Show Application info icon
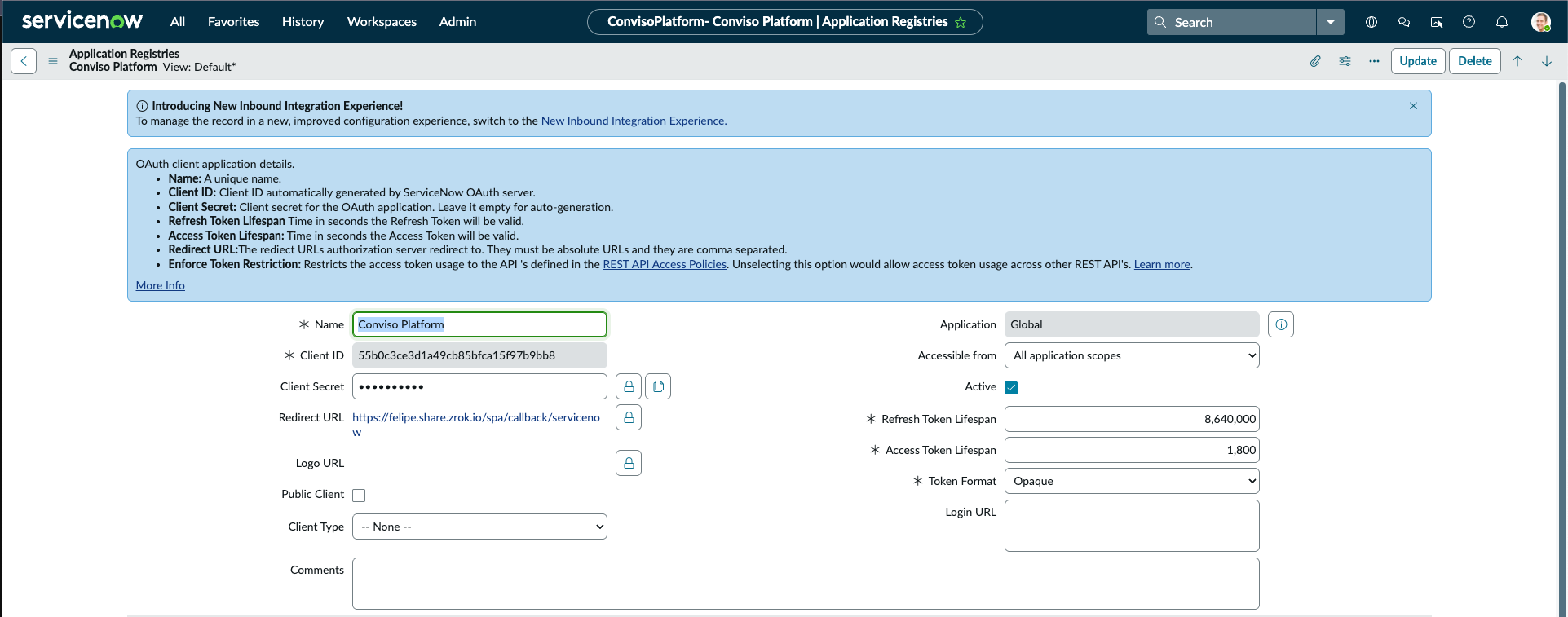This screenshot has width=1568, height=617. coord(1281,324)
